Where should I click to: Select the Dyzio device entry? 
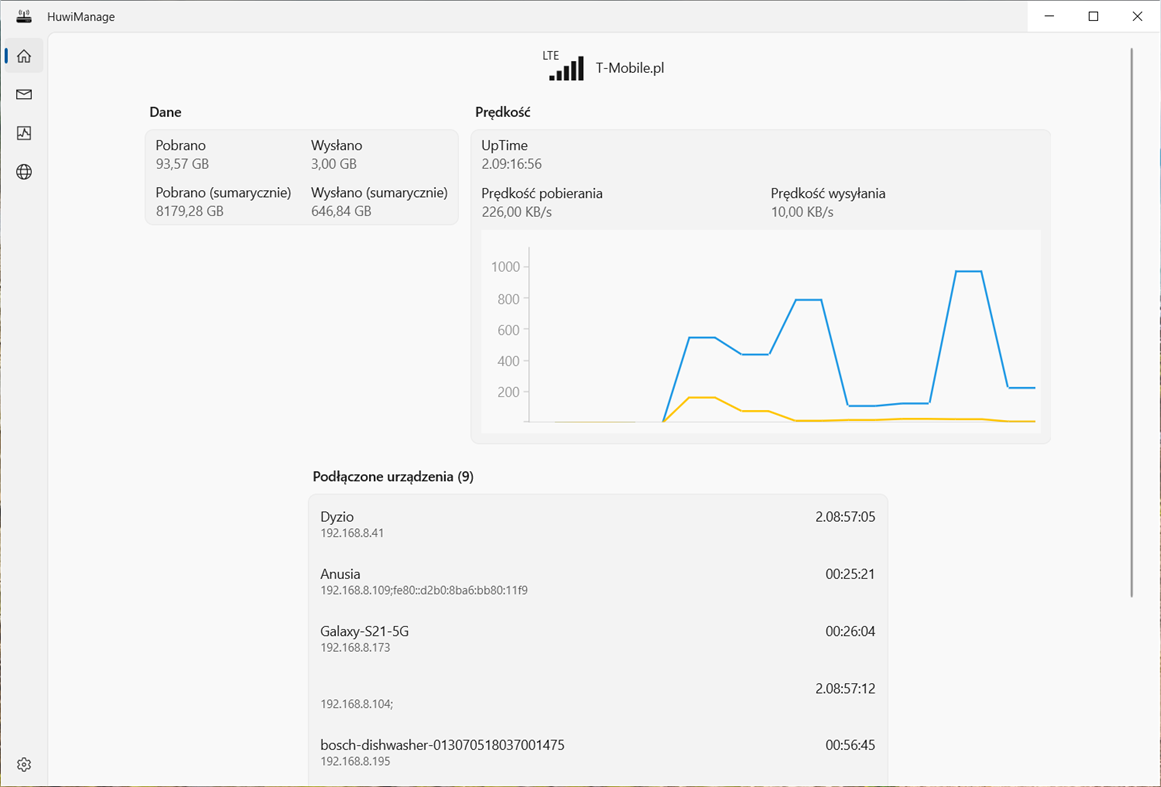pyautogui.click(x=595, y=523)
